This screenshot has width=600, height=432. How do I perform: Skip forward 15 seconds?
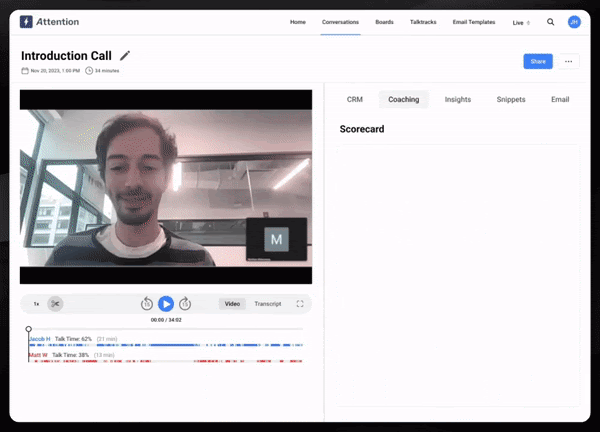coord(185,304)
